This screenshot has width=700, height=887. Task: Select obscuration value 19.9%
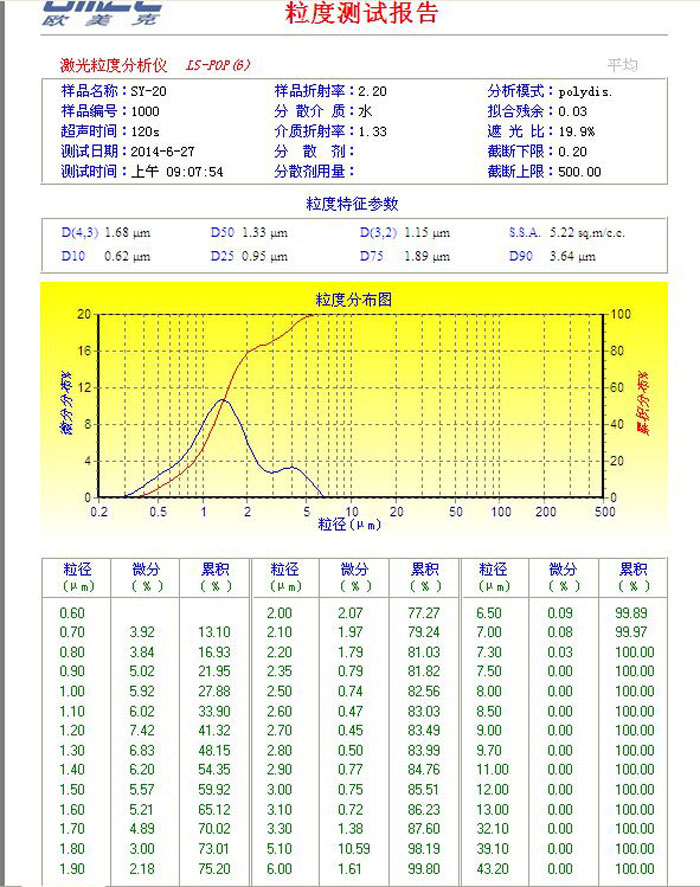click(576, 132)
